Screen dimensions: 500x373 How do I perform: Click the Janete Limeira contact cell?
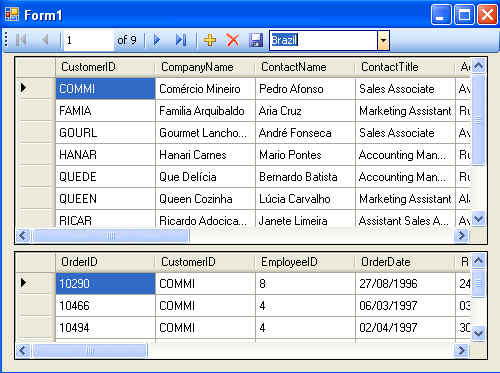tap(305, 219)
